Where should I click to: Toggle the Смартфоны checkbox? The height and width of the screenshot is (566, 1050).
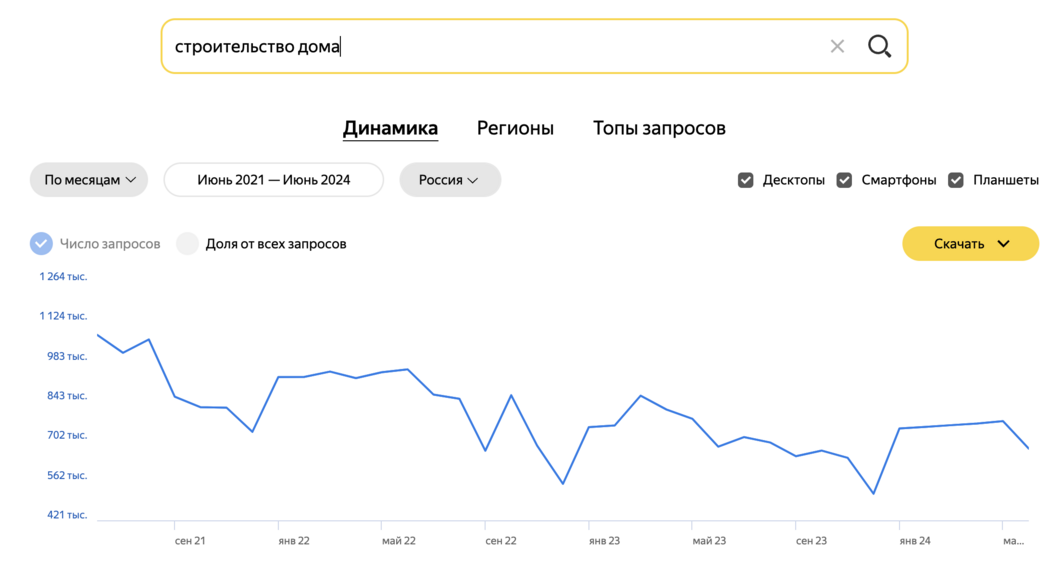tap(844, 180)
